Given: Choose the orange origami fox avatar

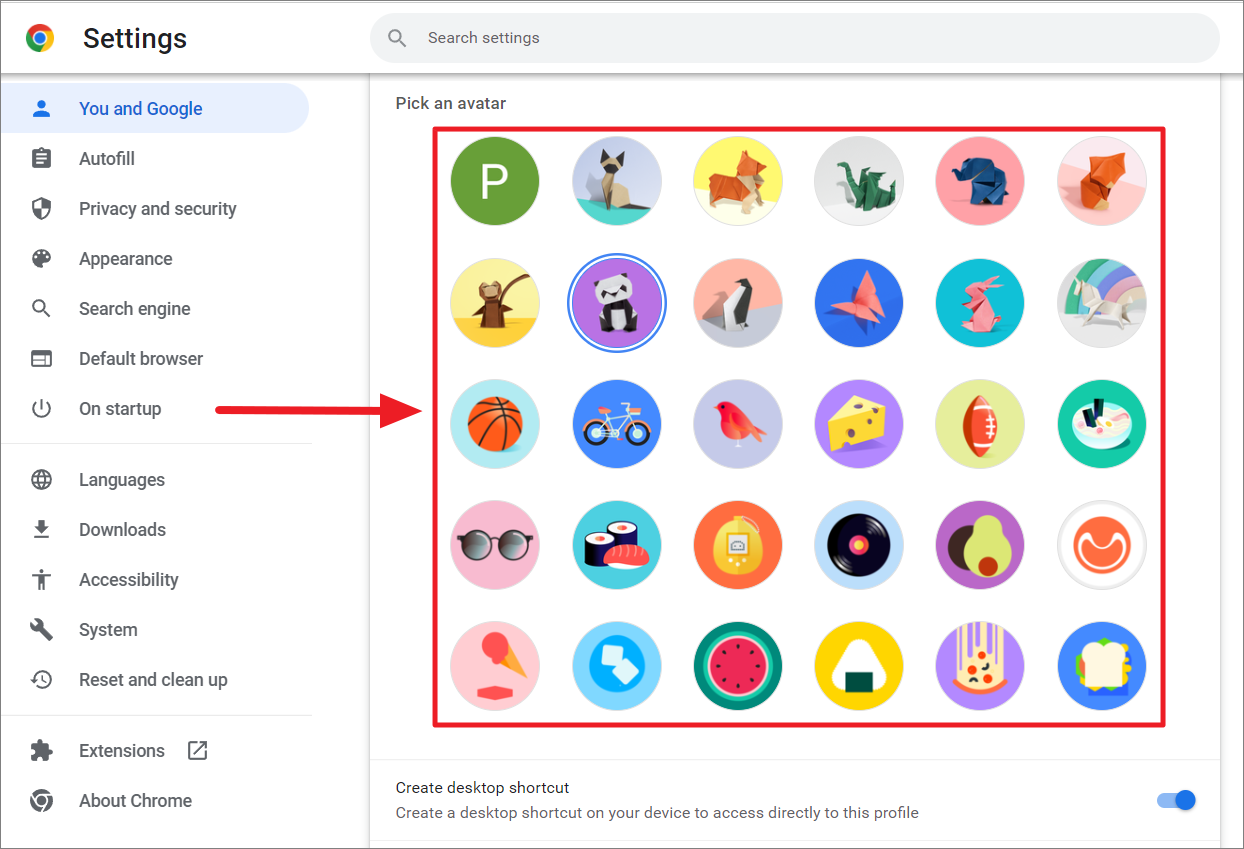Looking at the screenshot, I should point(1102,181).
